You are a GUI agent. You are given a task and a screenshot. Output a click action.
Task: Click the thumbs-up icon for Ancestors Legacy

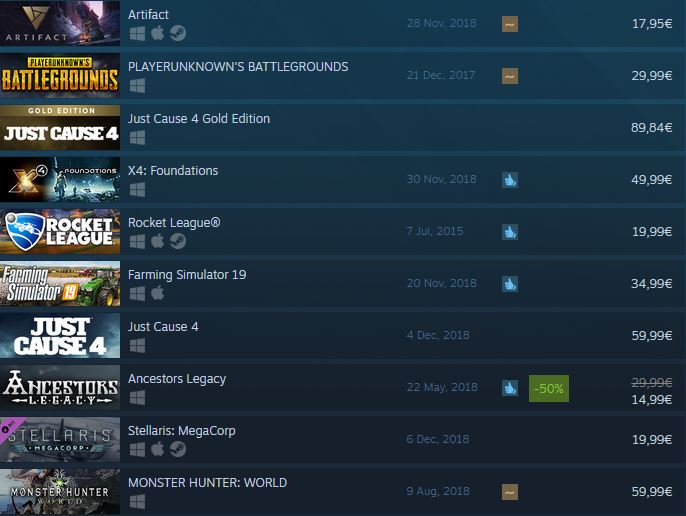click(x=510, y=388)
